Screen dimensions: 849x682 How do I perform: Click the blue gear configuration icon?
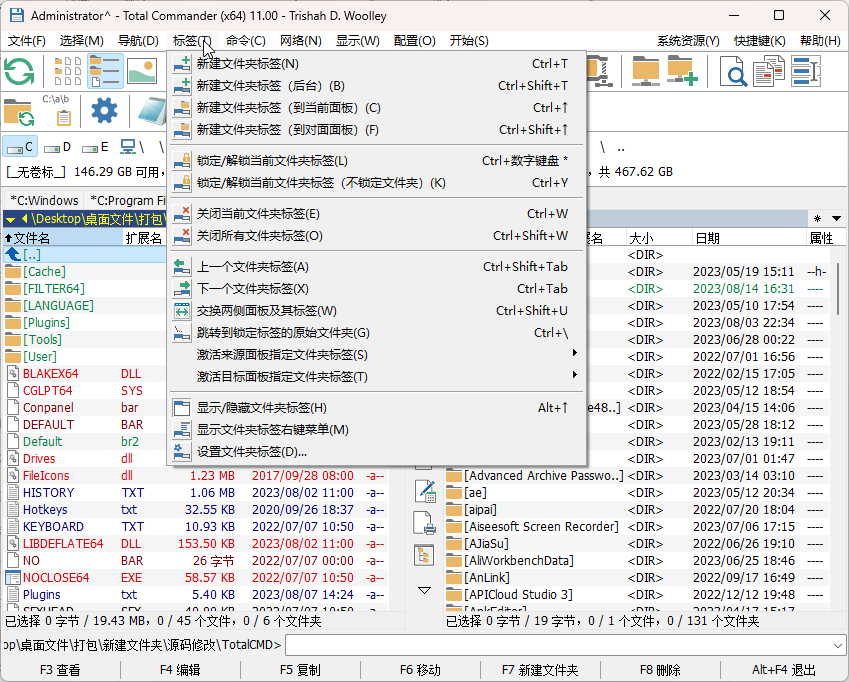[x=104, y=110]
